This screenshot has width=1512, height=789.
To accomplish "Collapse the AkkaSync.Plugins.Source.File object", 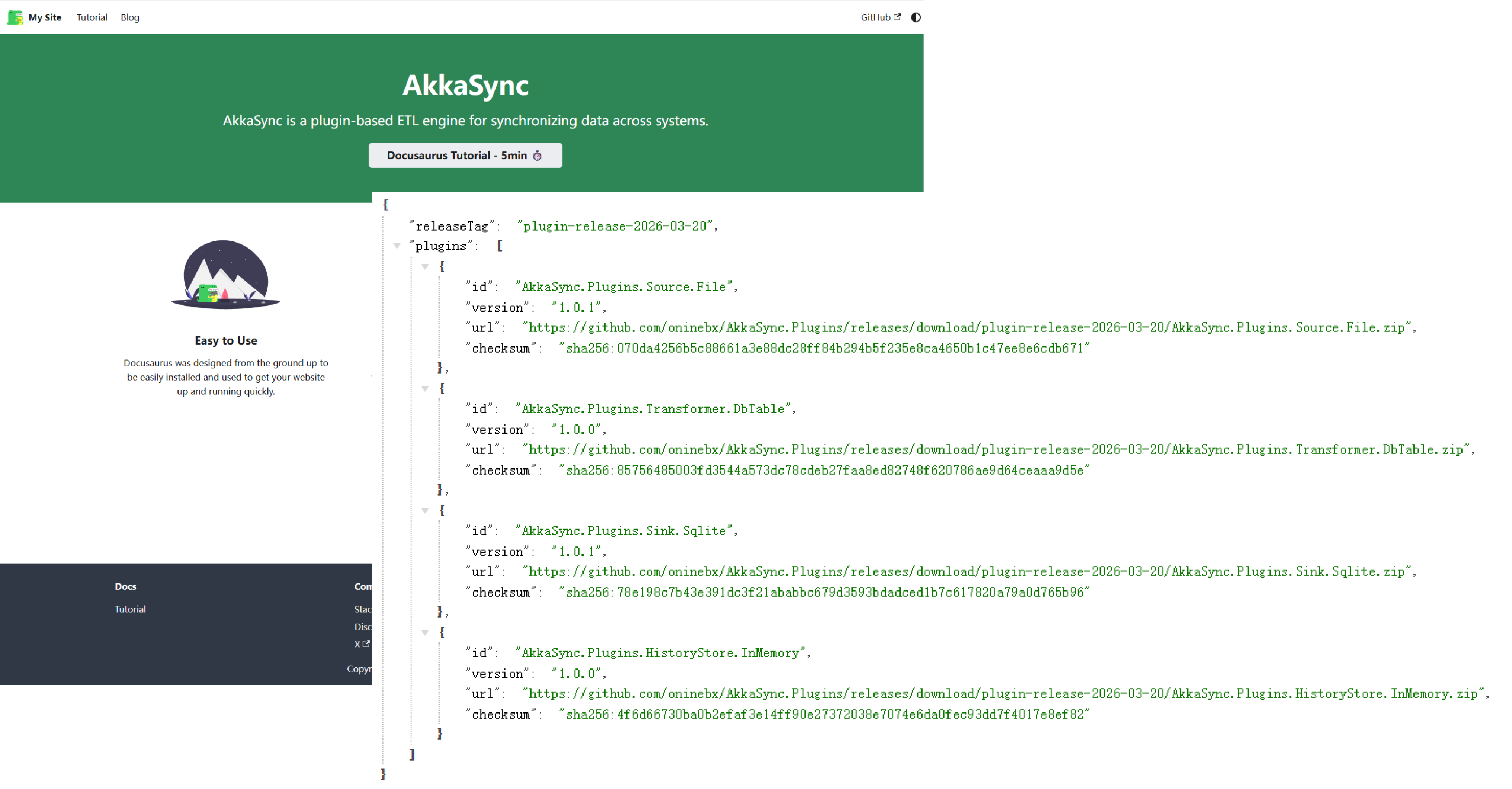I will [x=425, y=266].
